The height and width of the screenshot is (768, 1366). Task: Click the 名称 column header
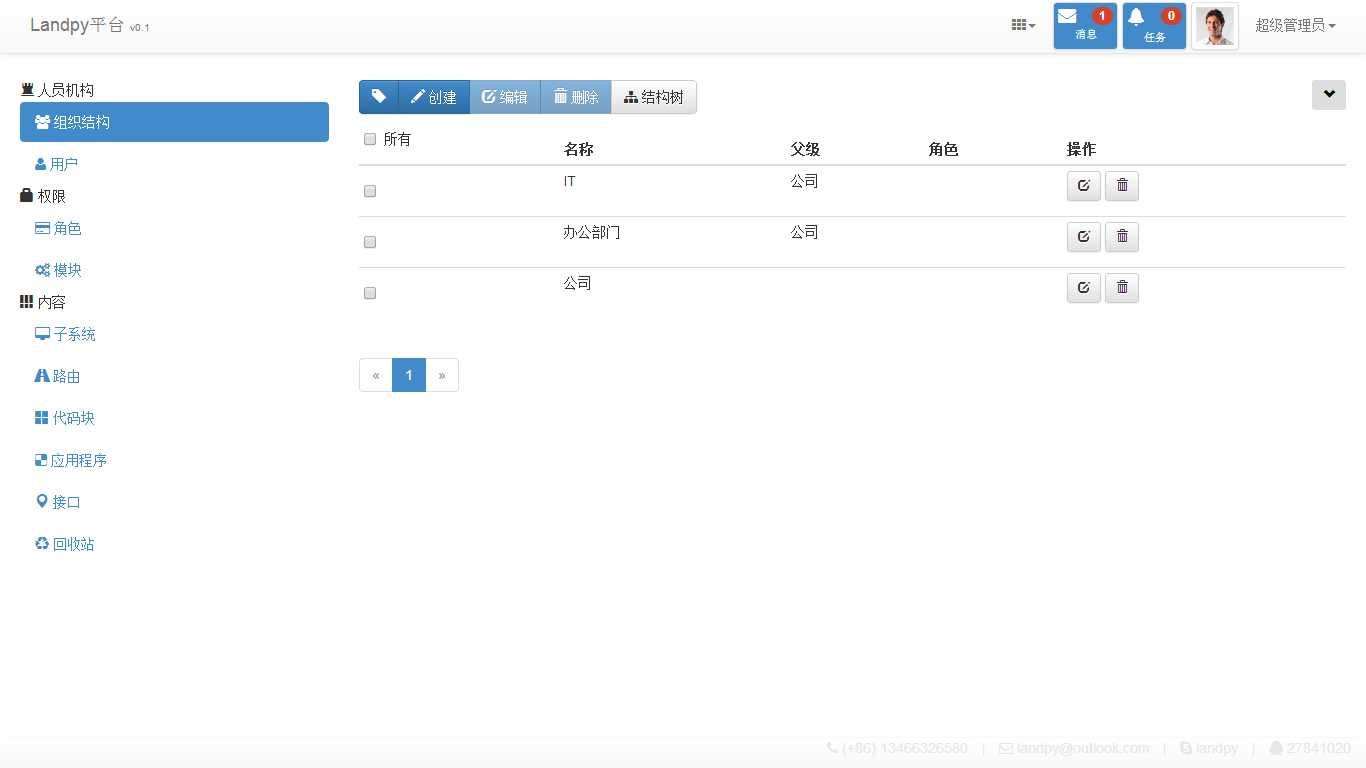[x=578, y=149]
